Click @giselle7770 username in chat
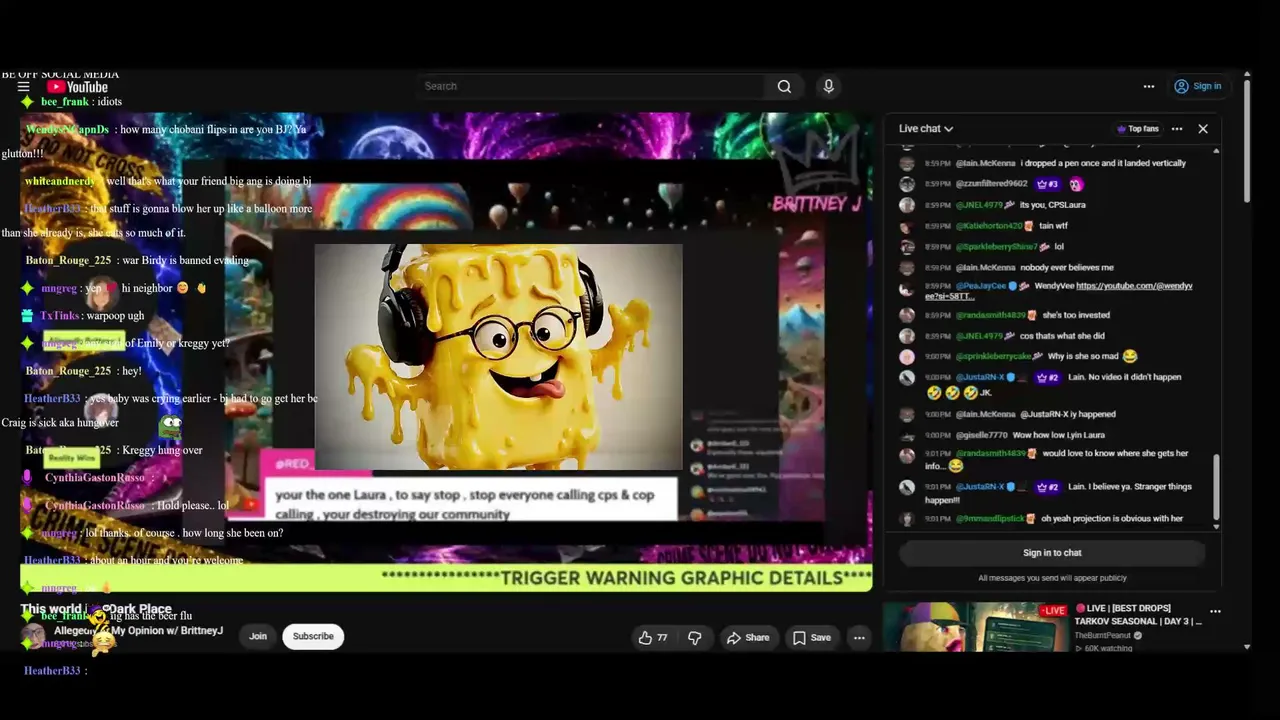 980,435
